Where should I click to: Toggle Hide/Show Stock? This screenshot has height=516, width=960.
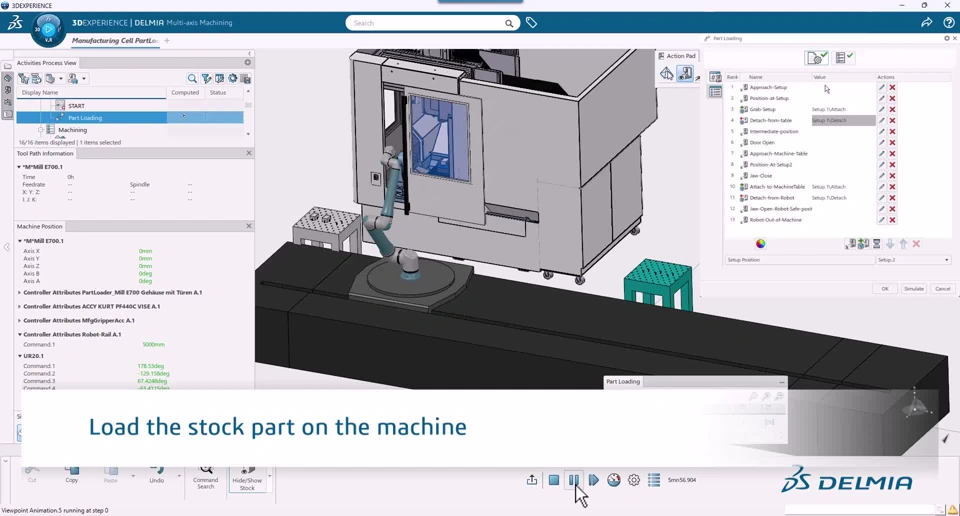pyautogui.click(x=247, y=479)
